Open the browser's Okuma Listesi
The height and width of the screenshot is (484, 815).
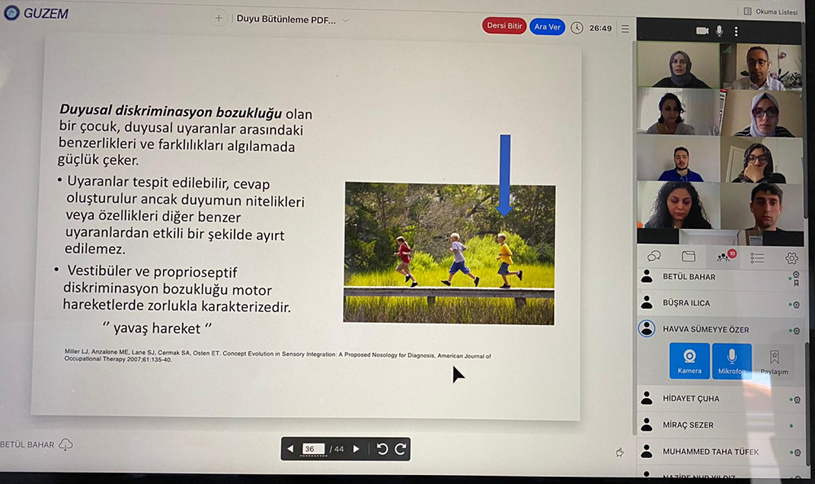(771, 11)
